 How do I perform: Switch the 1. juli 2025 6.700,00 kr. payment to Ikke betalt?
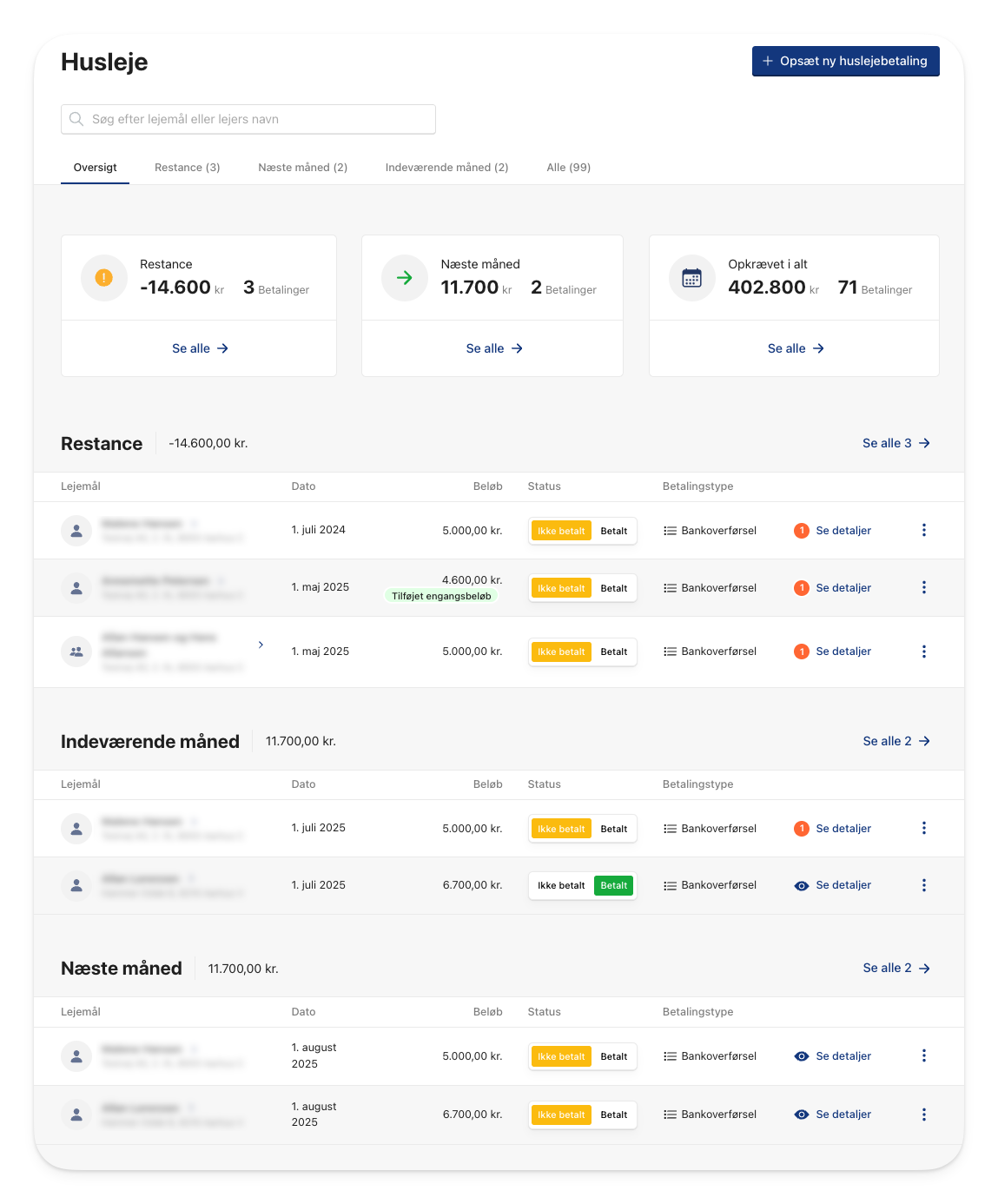(x=561, y=885)
